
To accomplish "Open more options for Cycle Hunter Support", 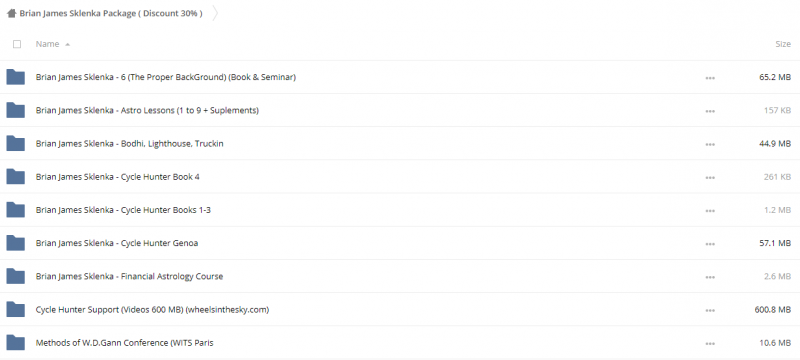I will coord(710,310).
